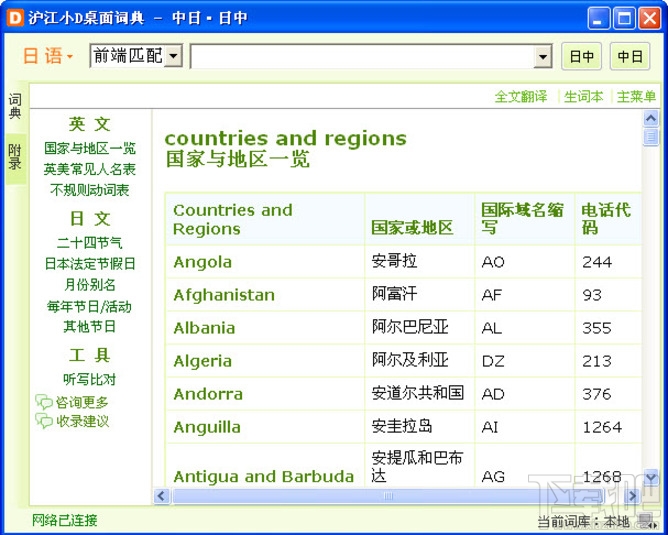The height and width of the screenshot is (535, 668).
Task: Click the horizontal scrollbar thumb
Action: coord(388,496)
